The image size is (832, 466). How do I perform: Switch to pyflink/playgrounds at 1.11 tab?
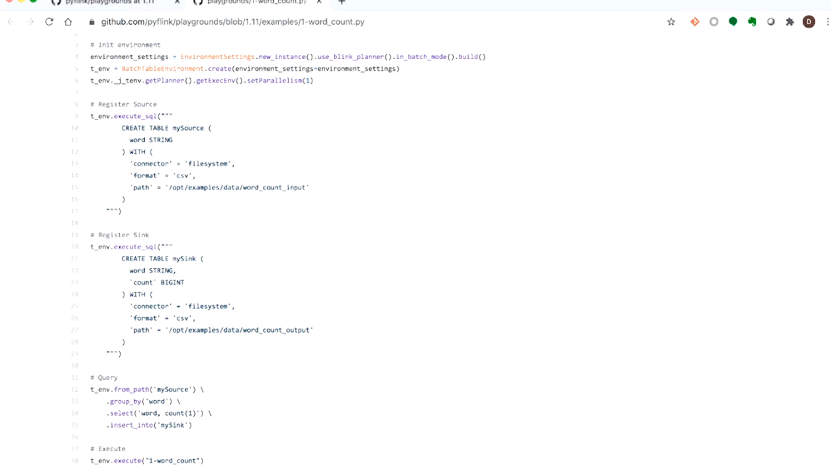point(110,2)
